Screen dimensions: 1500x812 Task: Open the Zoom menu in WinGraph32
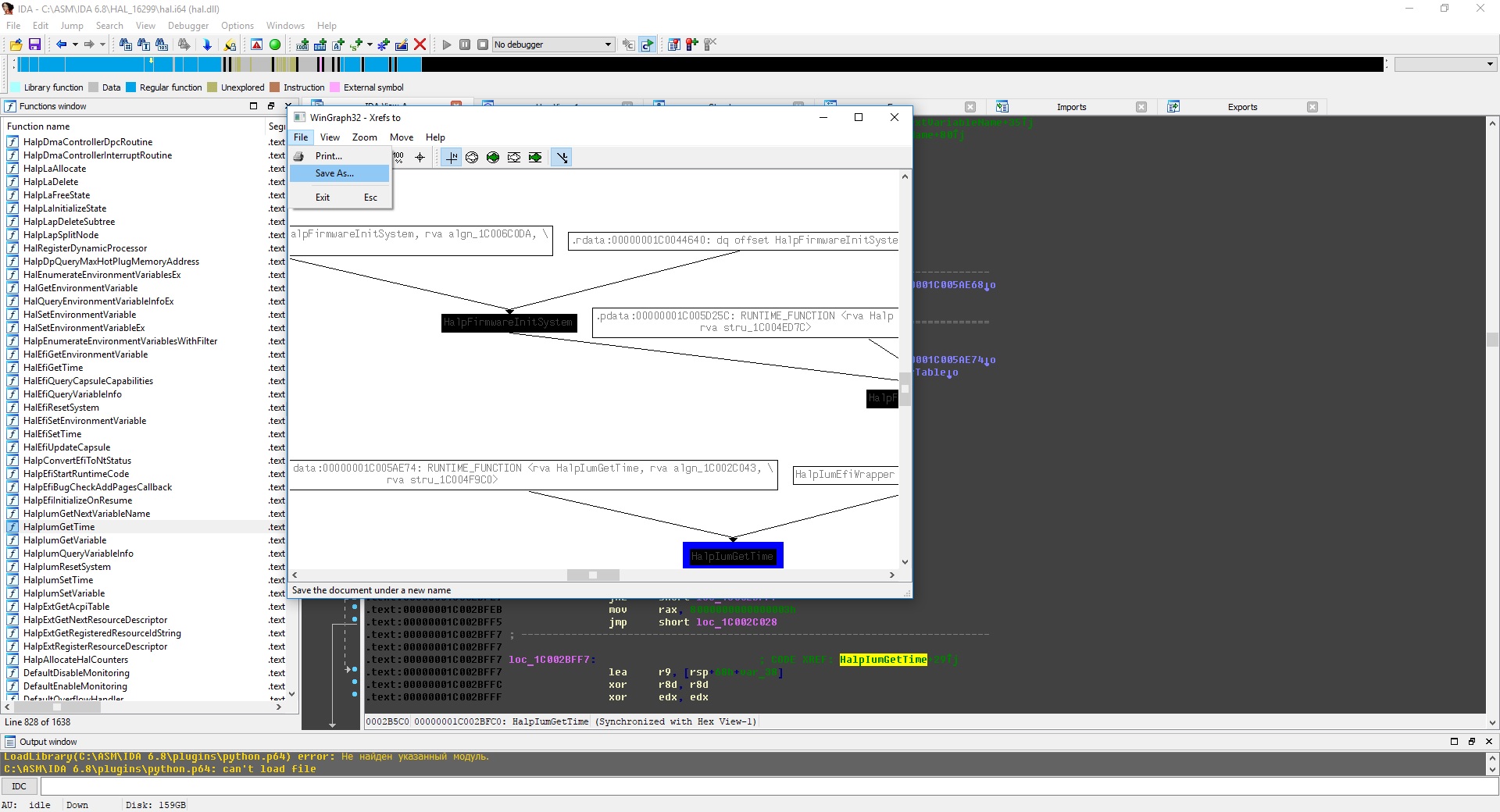364,137
